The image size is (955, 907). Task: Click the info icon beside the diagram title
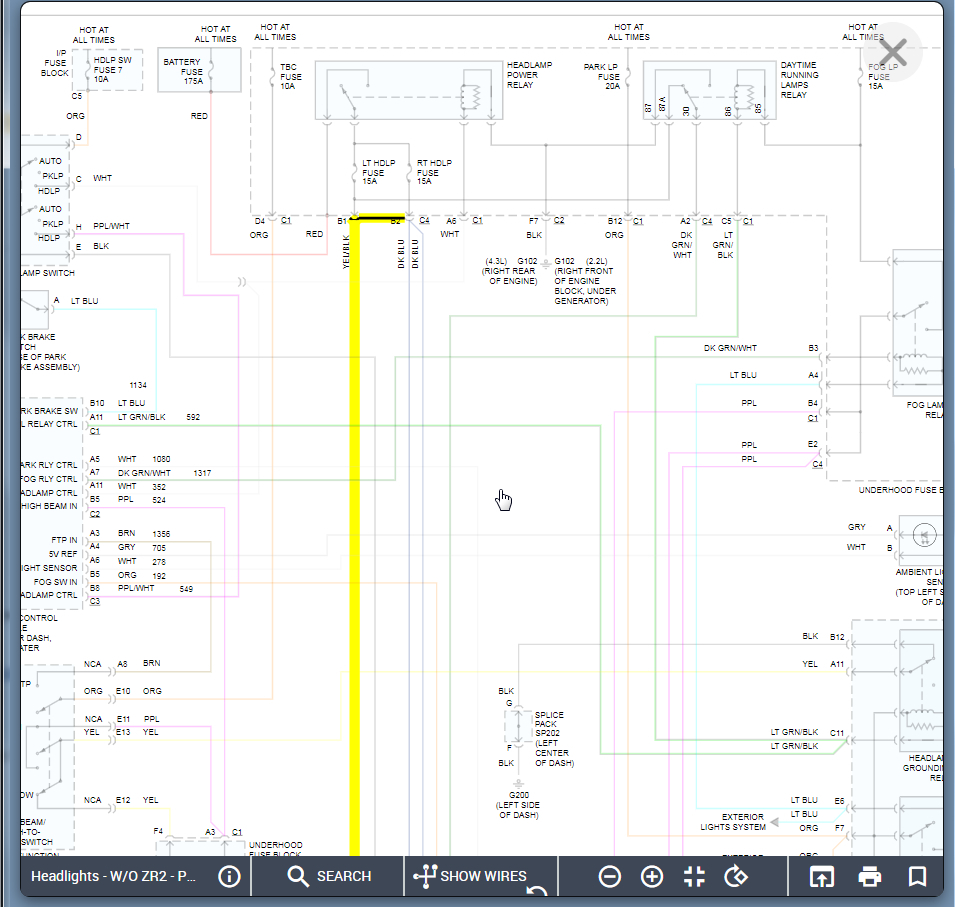tap(229, 877)
